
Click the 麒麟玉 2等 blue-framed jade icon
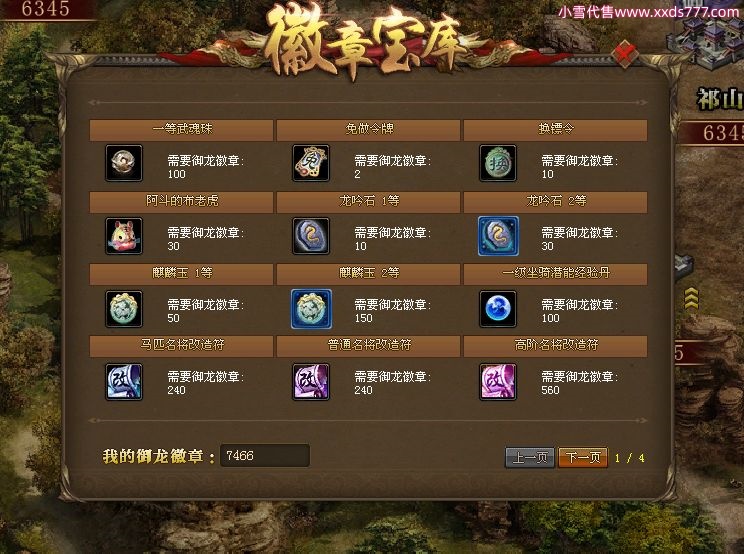pos(311,309)
